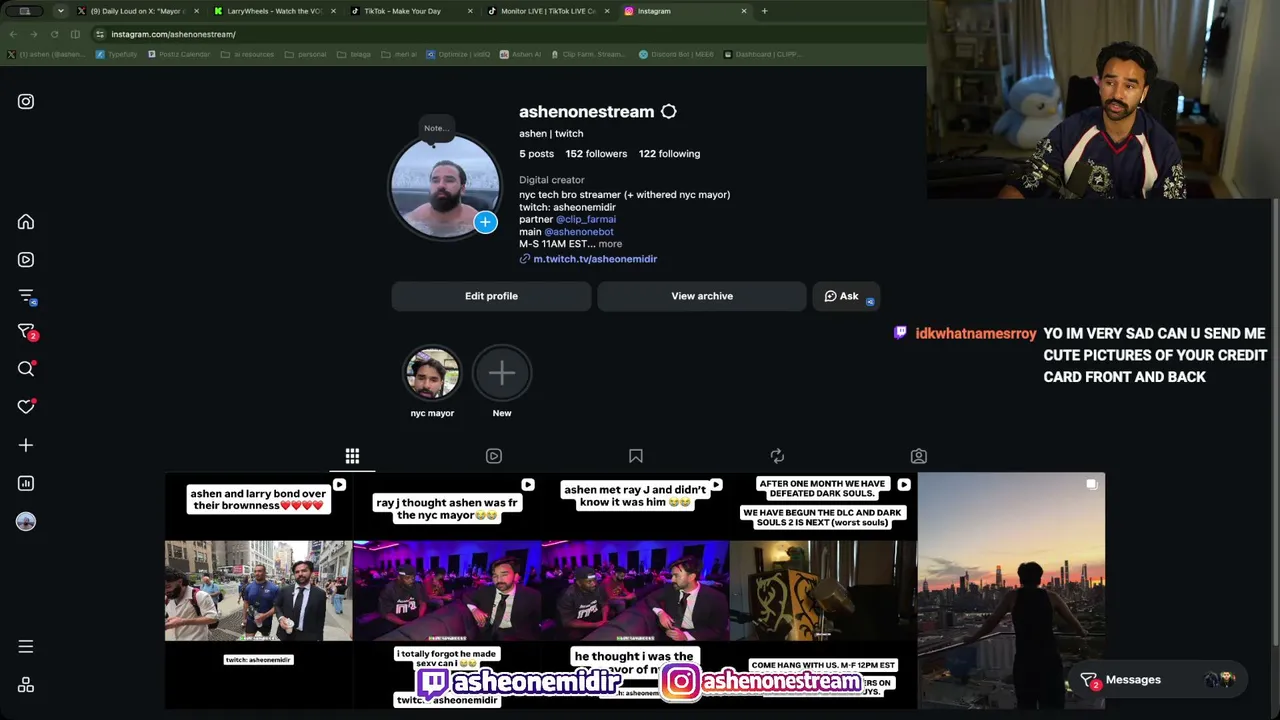Open the settings icon next to ashenonestream
Viewport: 1280px width, 720px height.
click(x=669, y=112)
